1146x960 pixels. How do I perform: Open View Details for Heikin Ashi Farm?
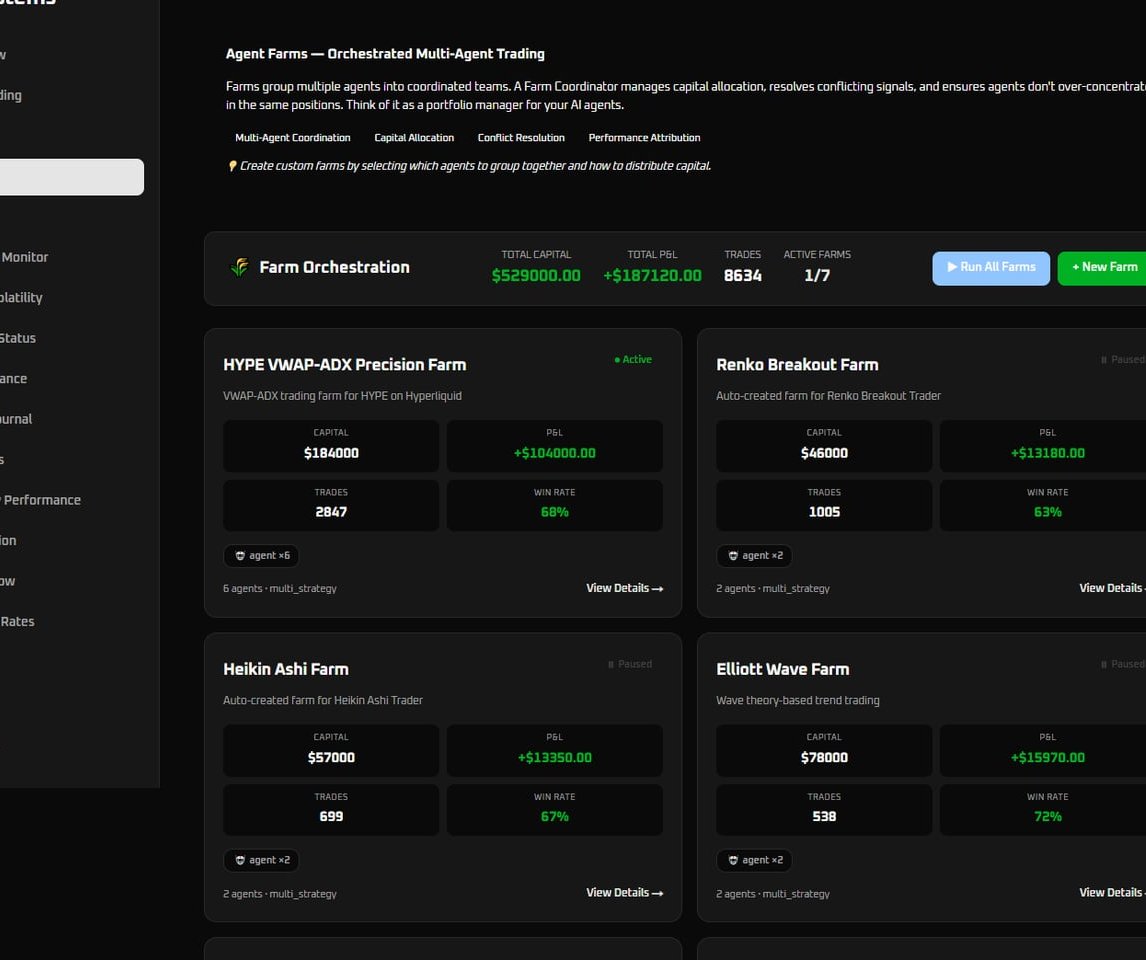click(x=624, y=892)
